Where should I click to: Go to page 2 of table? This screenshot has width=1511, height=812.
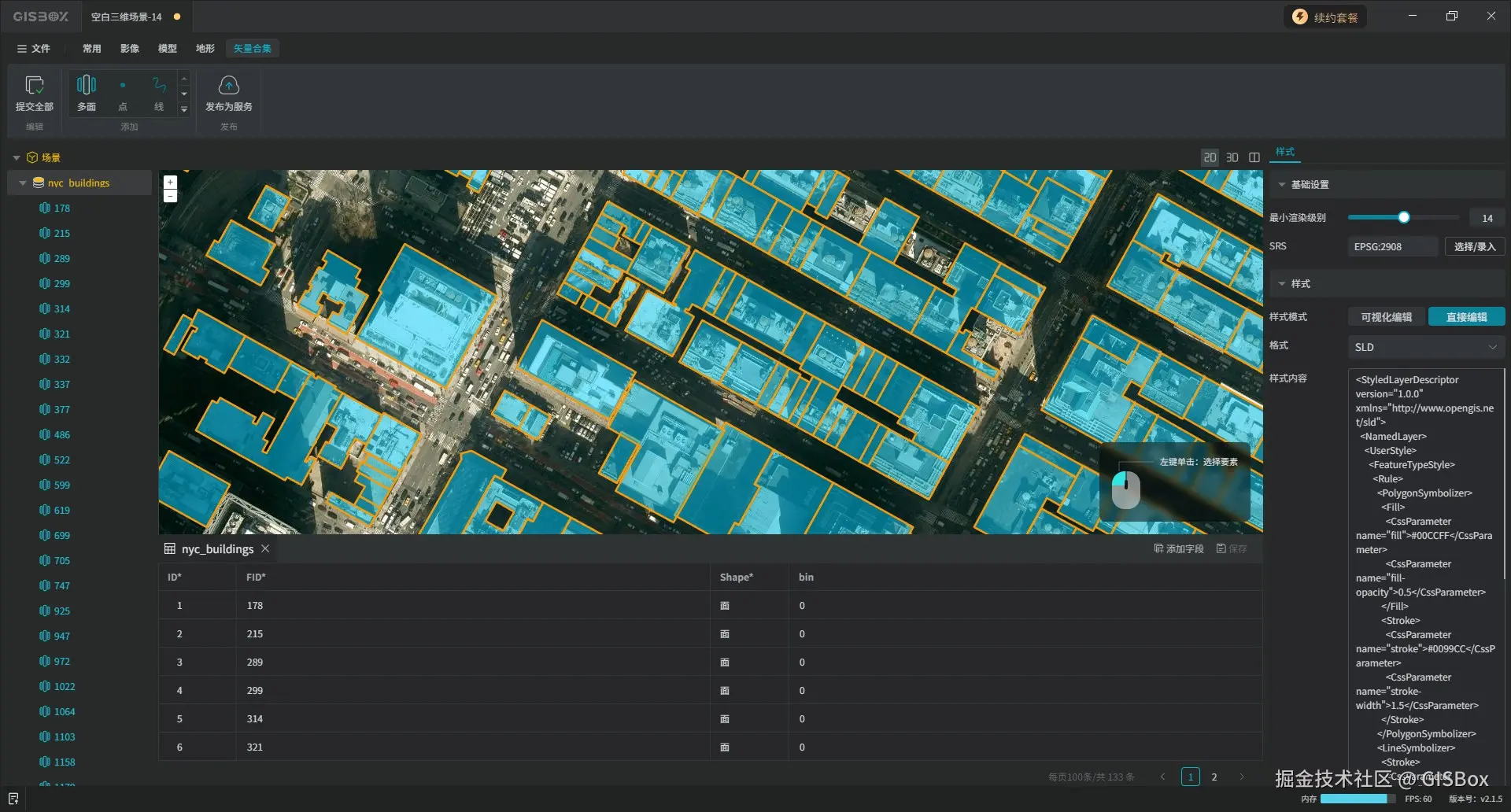[x=1214, y=777]
